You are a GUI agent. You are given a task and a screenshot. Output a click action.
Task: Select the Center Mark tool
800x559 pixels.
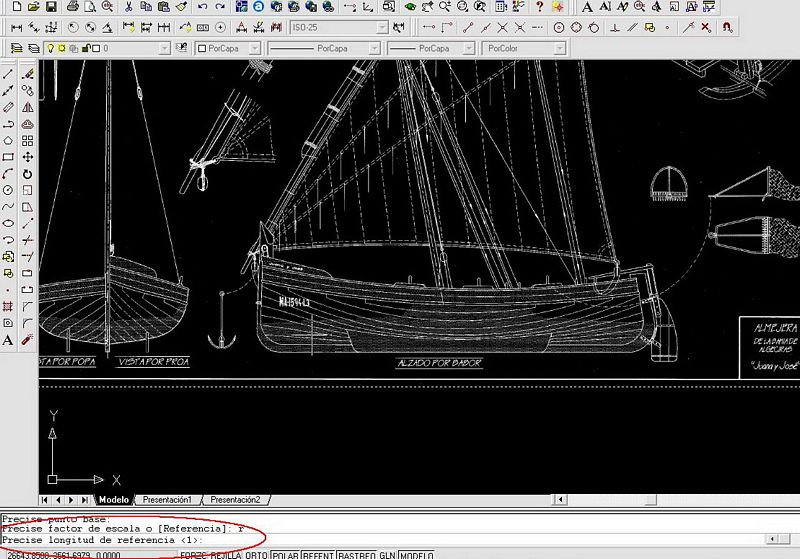tap(220, 28)
